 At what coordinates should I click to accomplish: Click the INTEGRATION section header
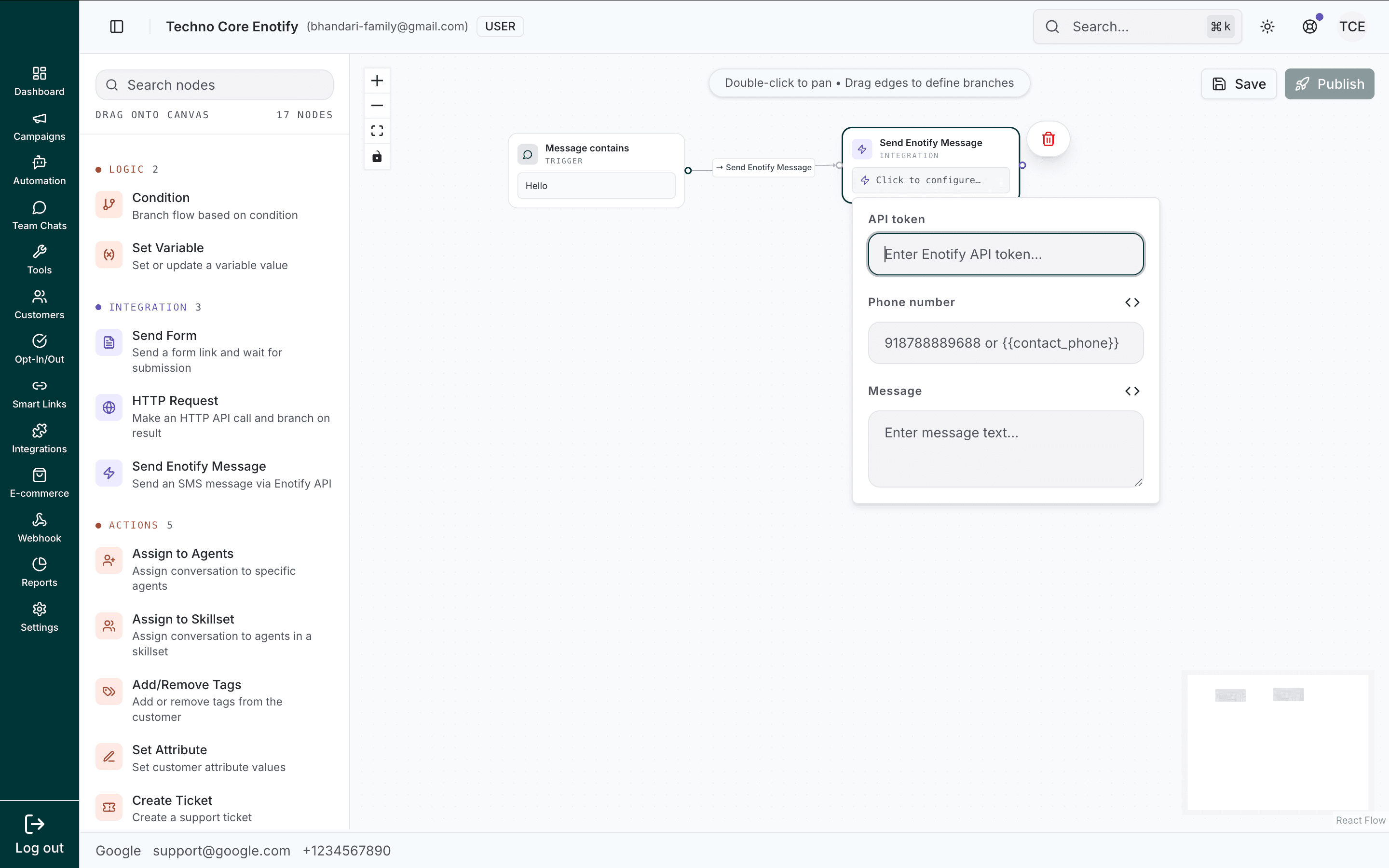tap(148, 307)
